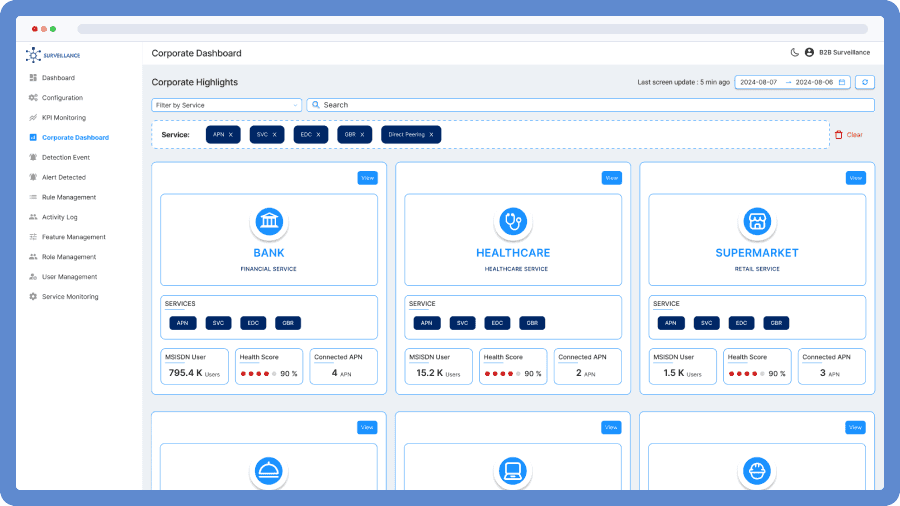Click the hard-hat worker icon card
This screenshot has height=506, width=900.
pos(757,471)
